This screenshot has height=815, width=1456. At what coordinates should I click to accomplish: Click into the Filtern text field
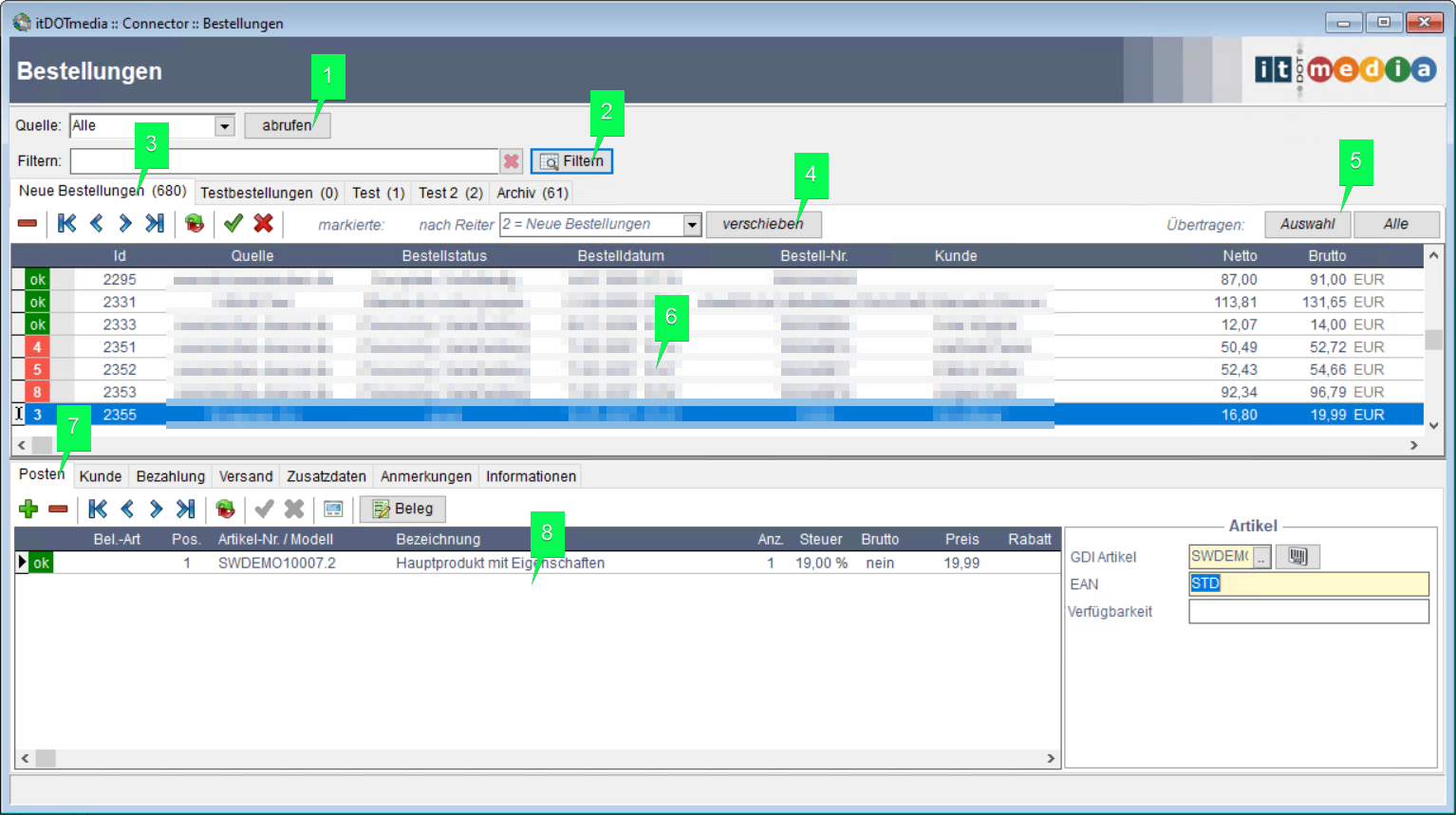tap(283, 161)
